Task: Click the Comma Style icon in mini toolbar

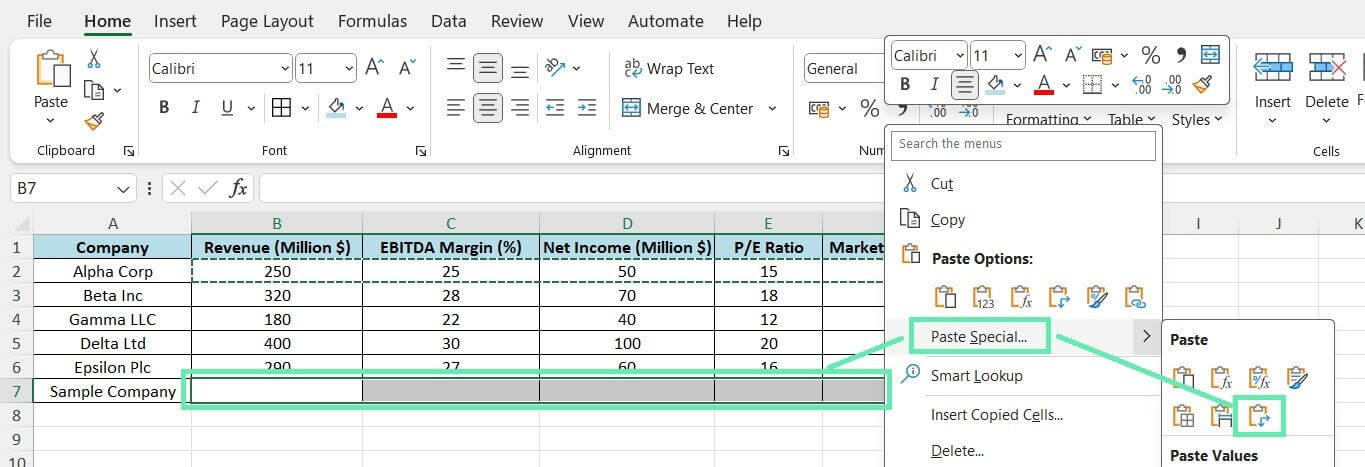Action: [1181, 54]
